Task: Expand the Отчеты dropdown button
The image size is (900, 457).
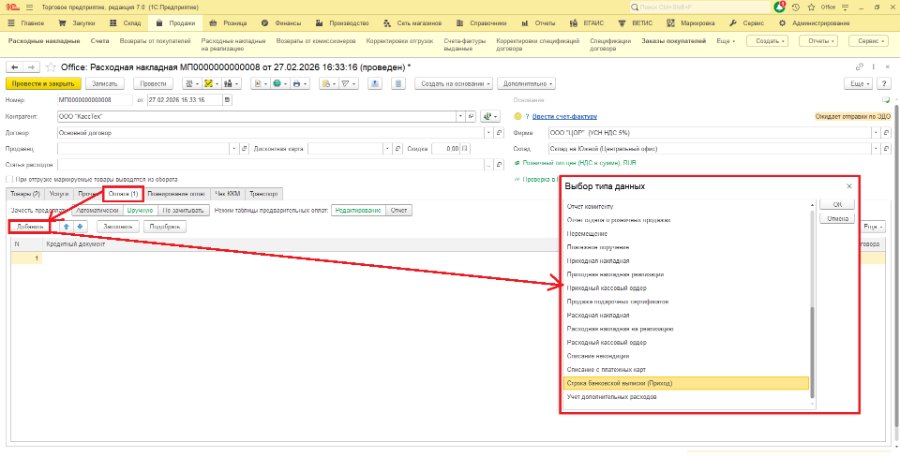Action: pos(818,41)
